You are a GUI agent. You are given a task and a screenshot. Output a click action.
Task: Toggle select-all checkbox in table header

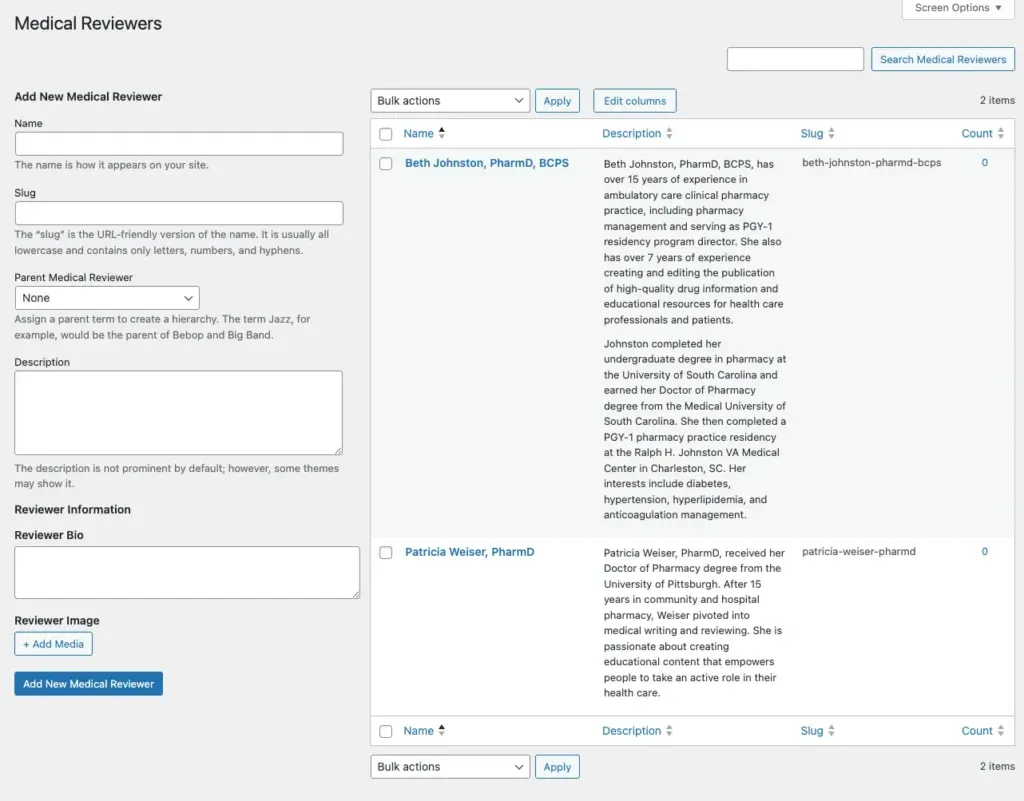pyautogui.click(x=386, y=134)
